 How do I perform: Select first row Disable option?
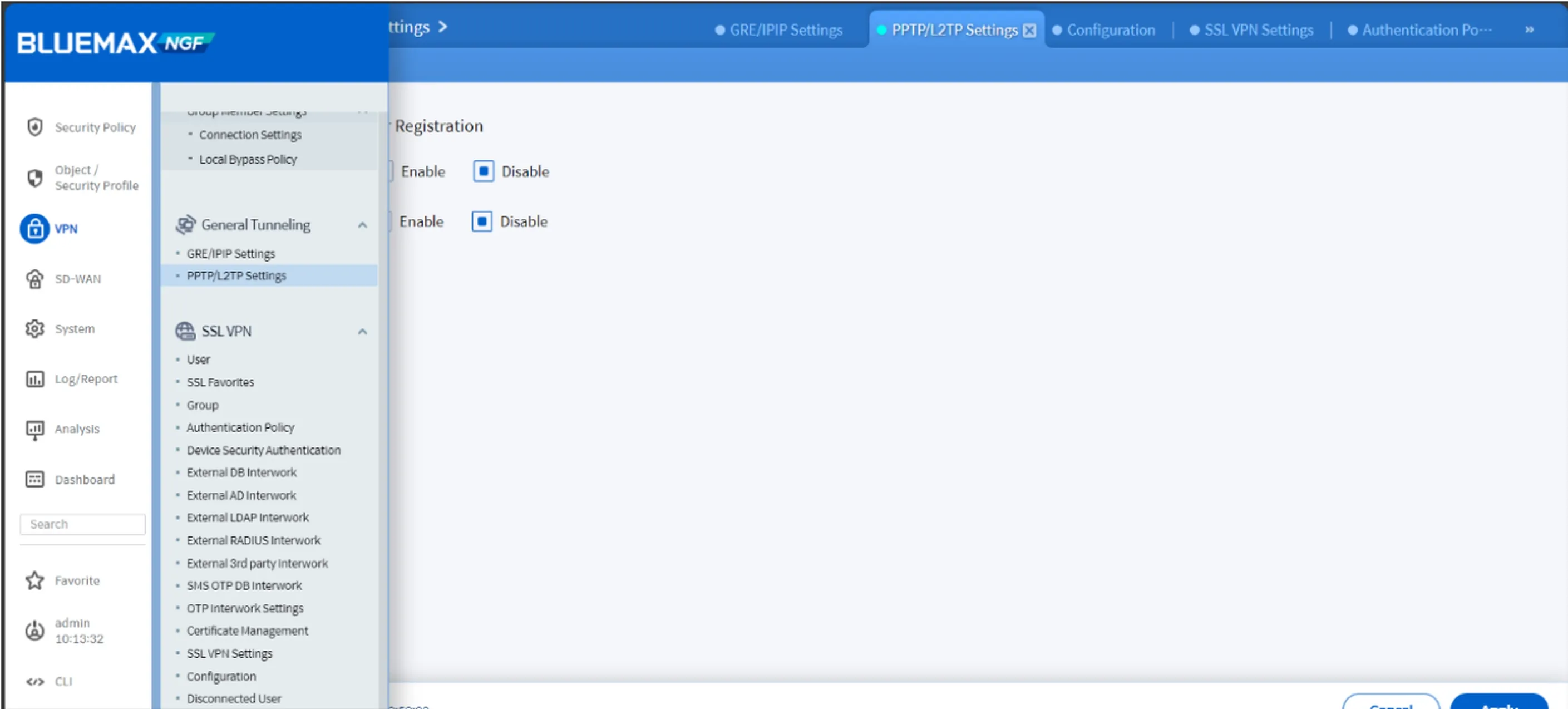pos(484,171)
